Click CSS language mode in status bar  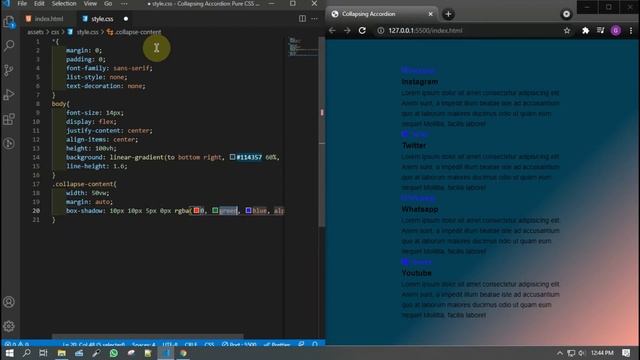coord(209,345)
